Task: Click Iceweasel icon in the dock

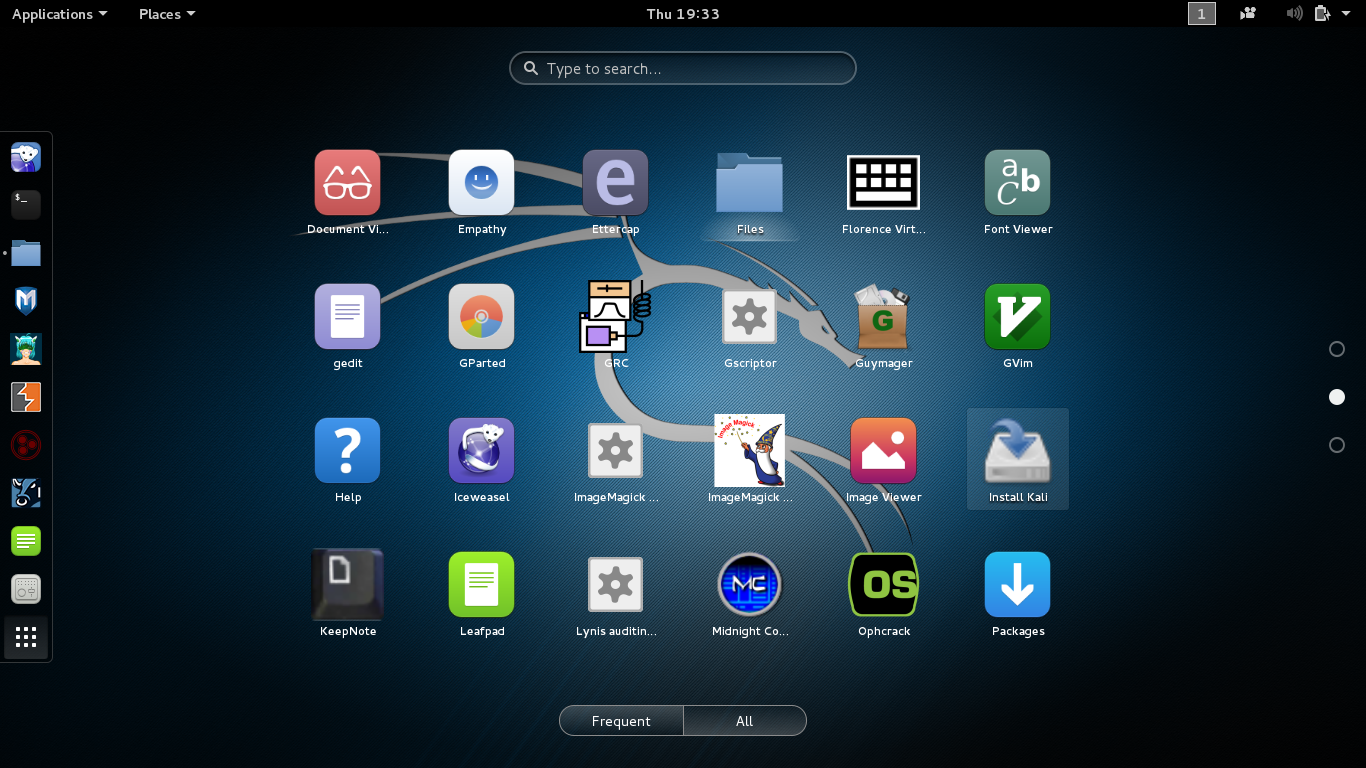Action: click(x=26, y=157)
